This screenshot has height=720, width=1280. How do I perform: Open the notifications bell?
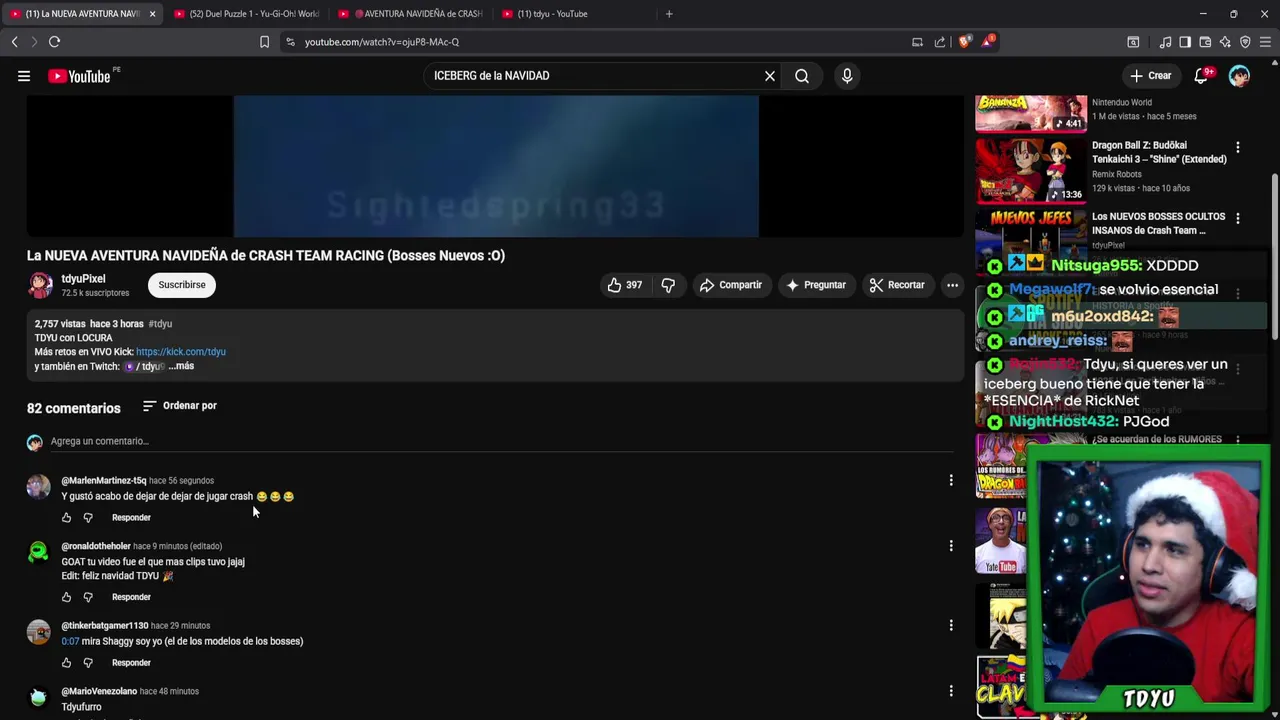click(1202, 76)
